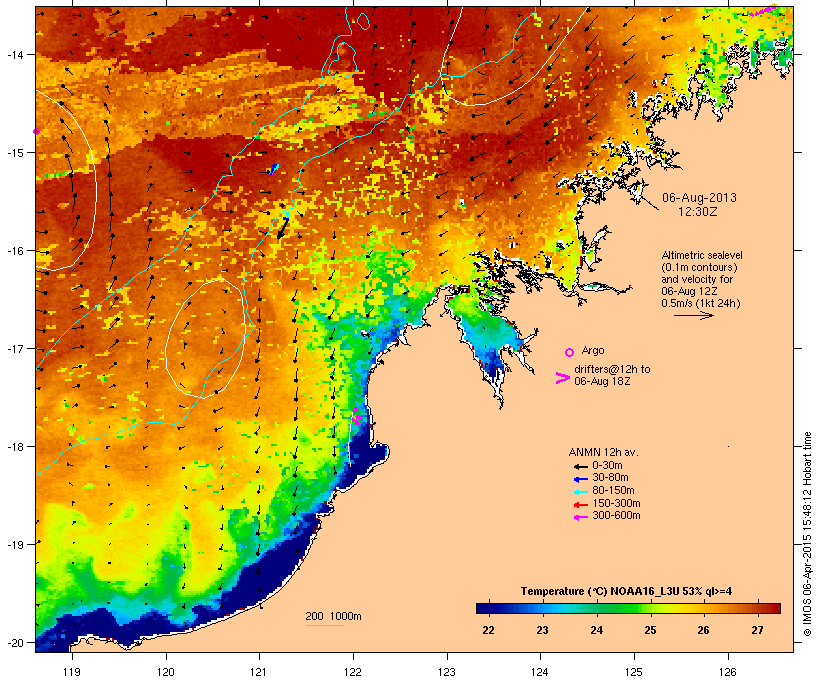Click the red 150-300m legend arrow
The width and height of the screenshot is (820, 680).
(x=580, y=505)
